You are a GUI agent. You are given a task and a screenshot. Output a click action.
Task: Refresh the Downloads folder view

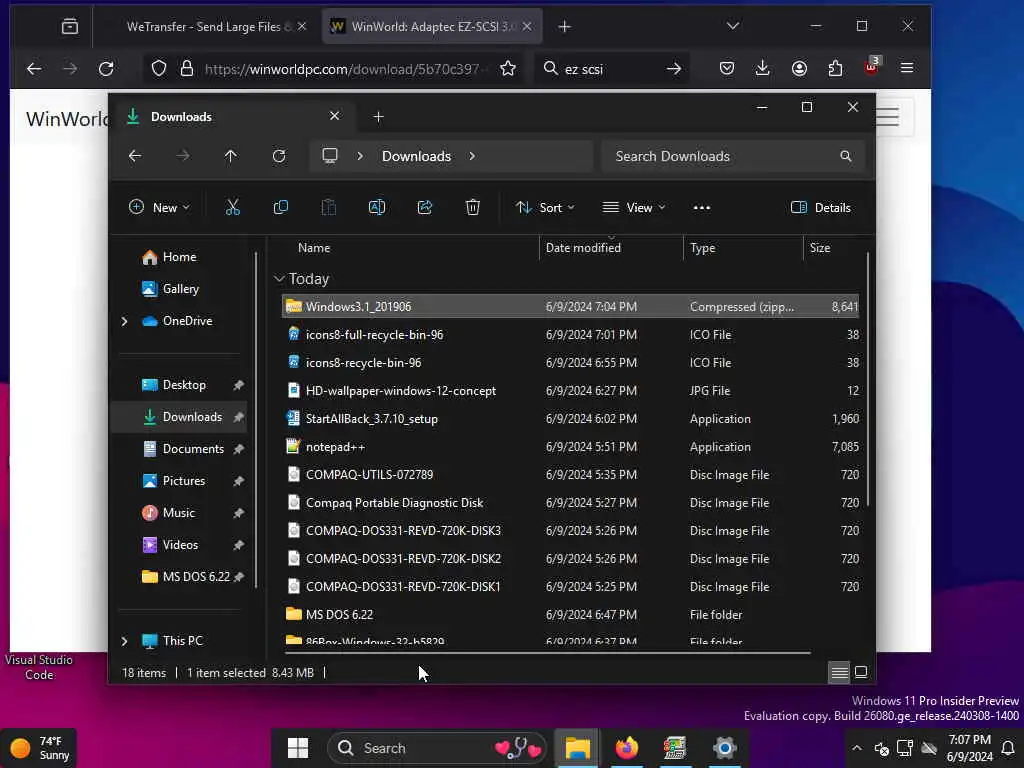(x=279, y=156)
